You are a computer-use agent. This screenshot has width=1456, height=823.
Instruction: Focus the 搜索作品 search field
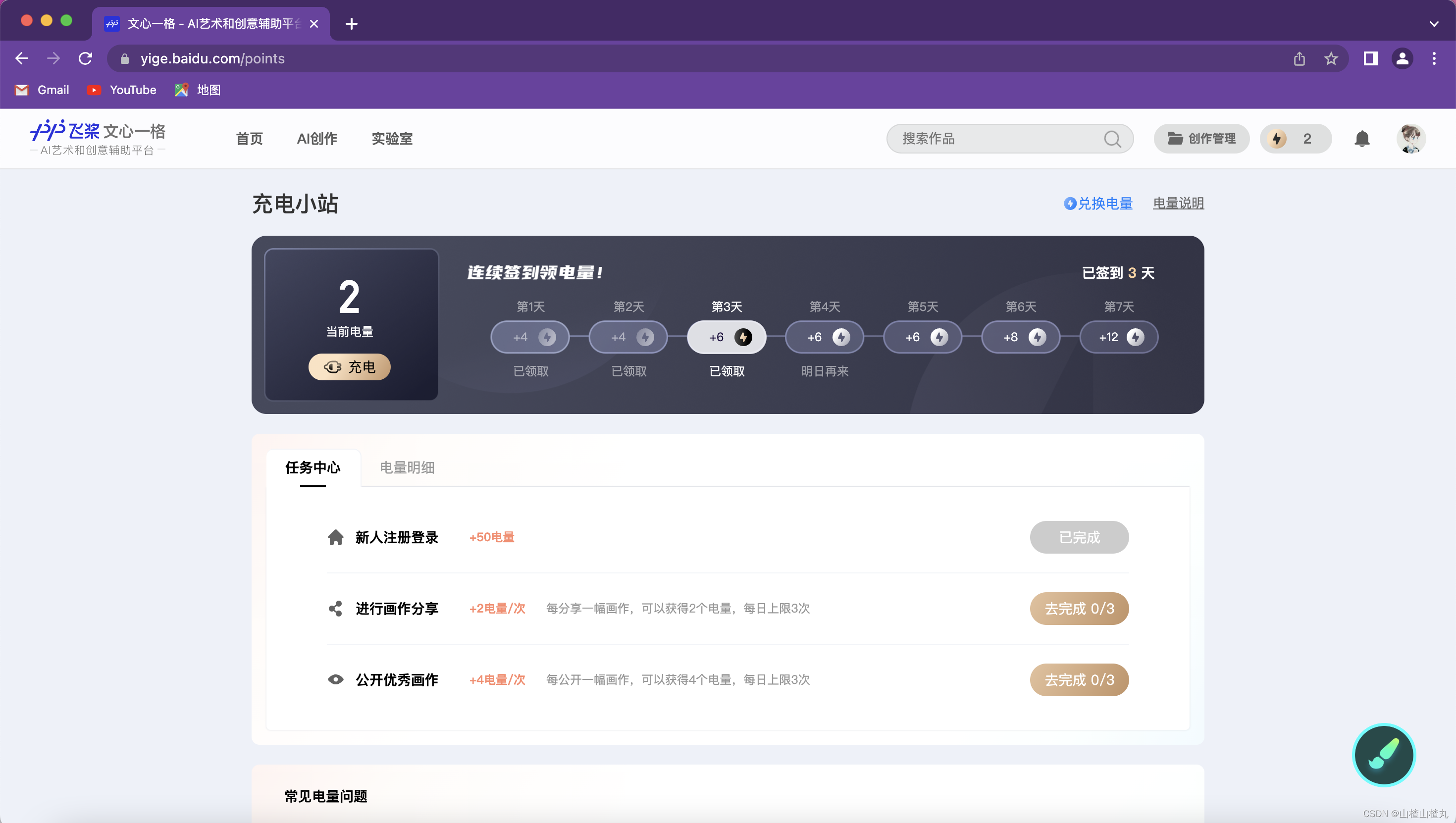(995, 139)
